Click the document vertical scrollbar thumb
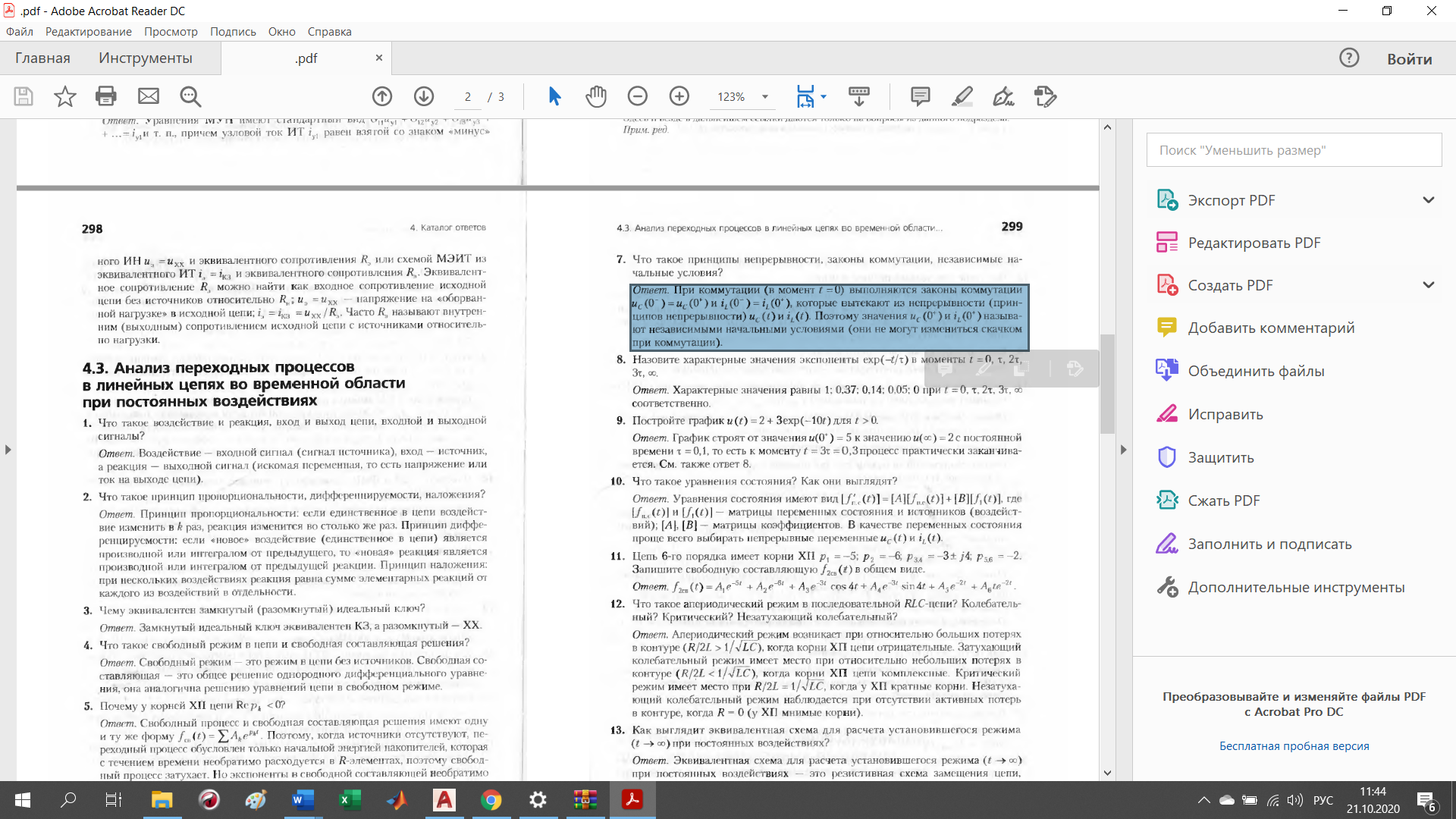Screen dimensions: 1456x819 tap(1107, 384)
